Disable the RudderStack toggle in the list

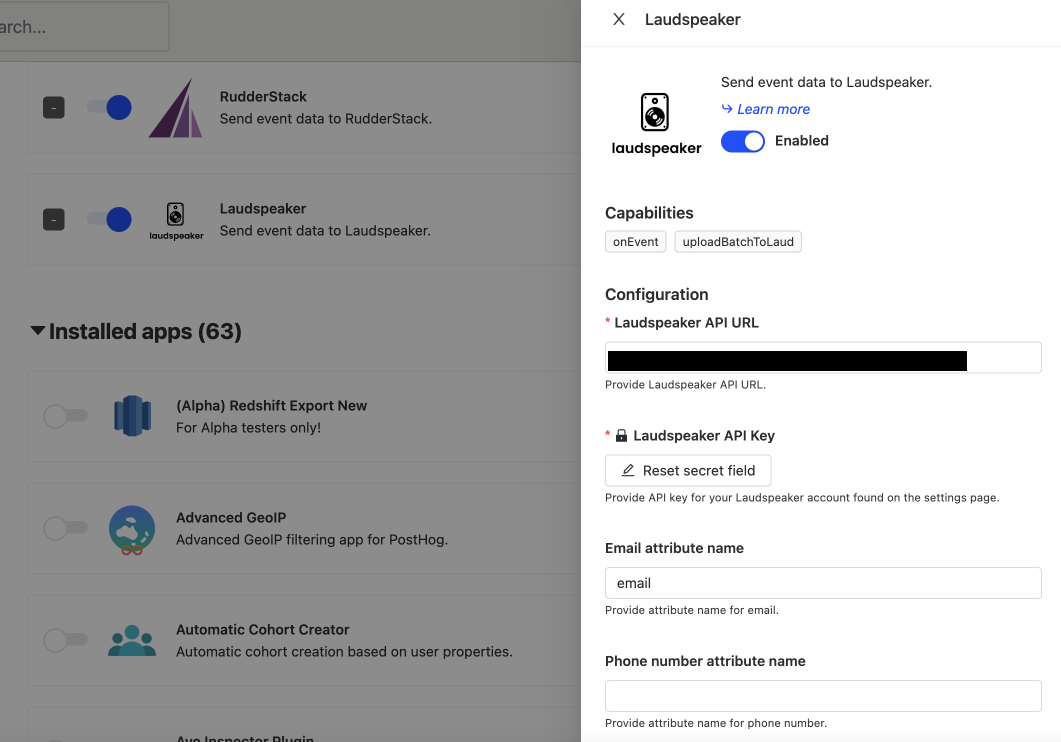111,107
